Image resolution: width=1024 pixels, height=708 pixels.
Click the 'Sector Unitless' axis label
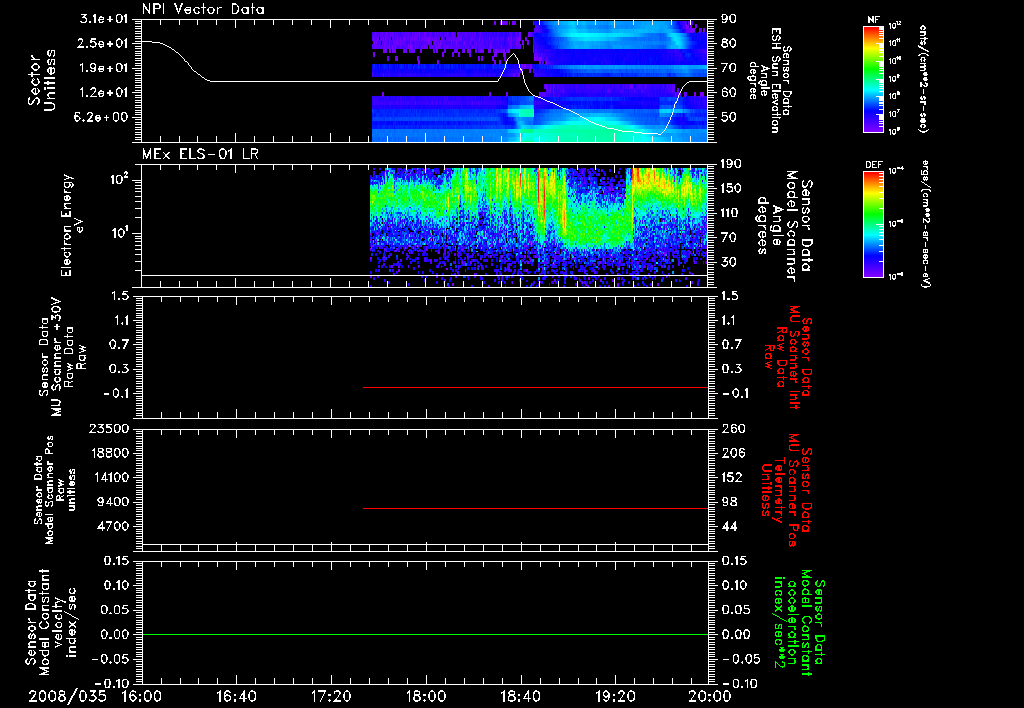click(41, 80)
